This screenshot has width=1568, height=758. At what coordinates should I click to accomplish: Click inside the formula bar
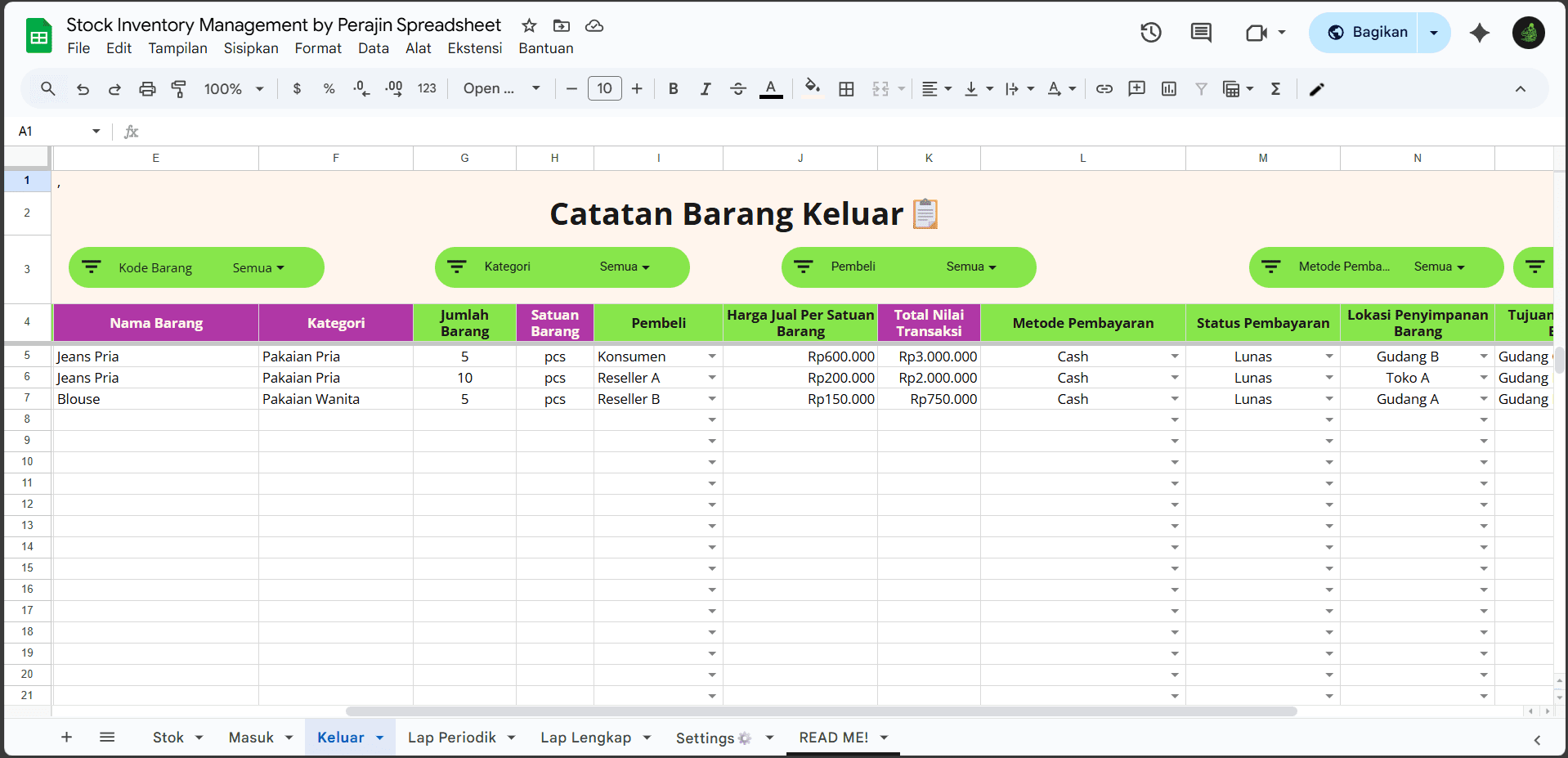point(491,131)
